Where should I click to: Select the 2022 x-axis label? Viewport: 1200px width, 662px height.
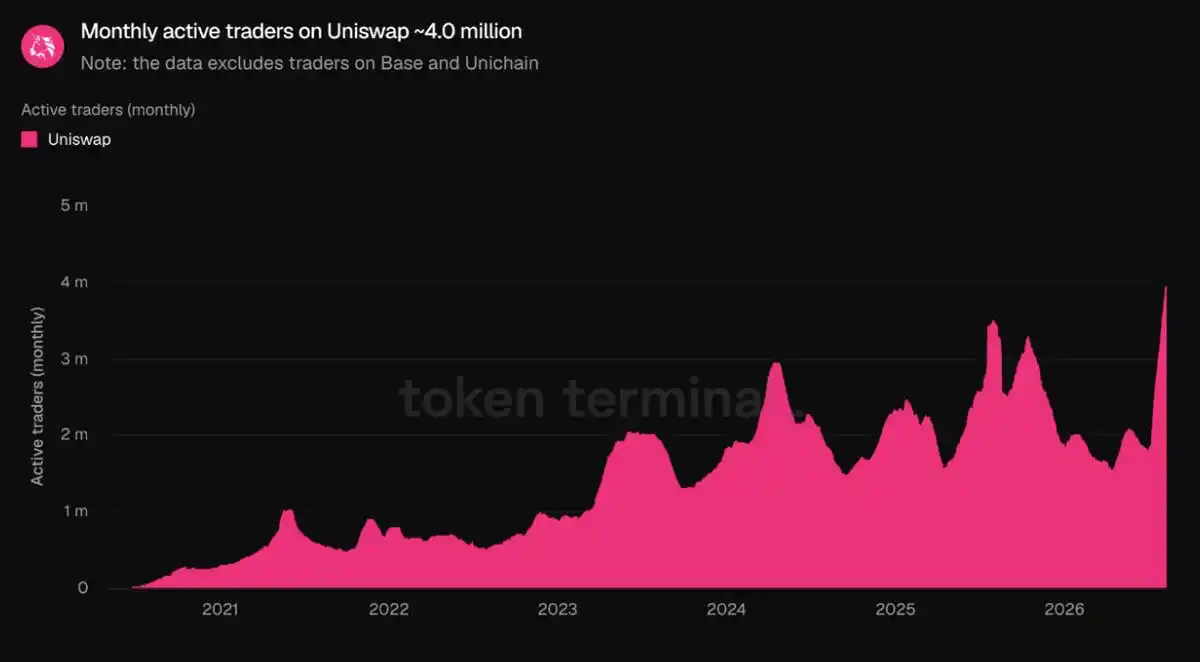point(389,609)
